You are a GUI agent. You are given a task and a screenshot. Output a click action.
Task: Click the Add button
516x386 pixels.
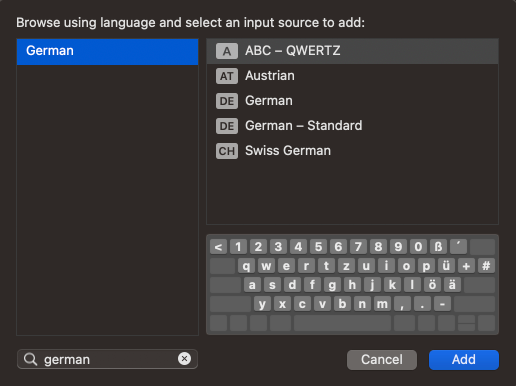(464, 360)
